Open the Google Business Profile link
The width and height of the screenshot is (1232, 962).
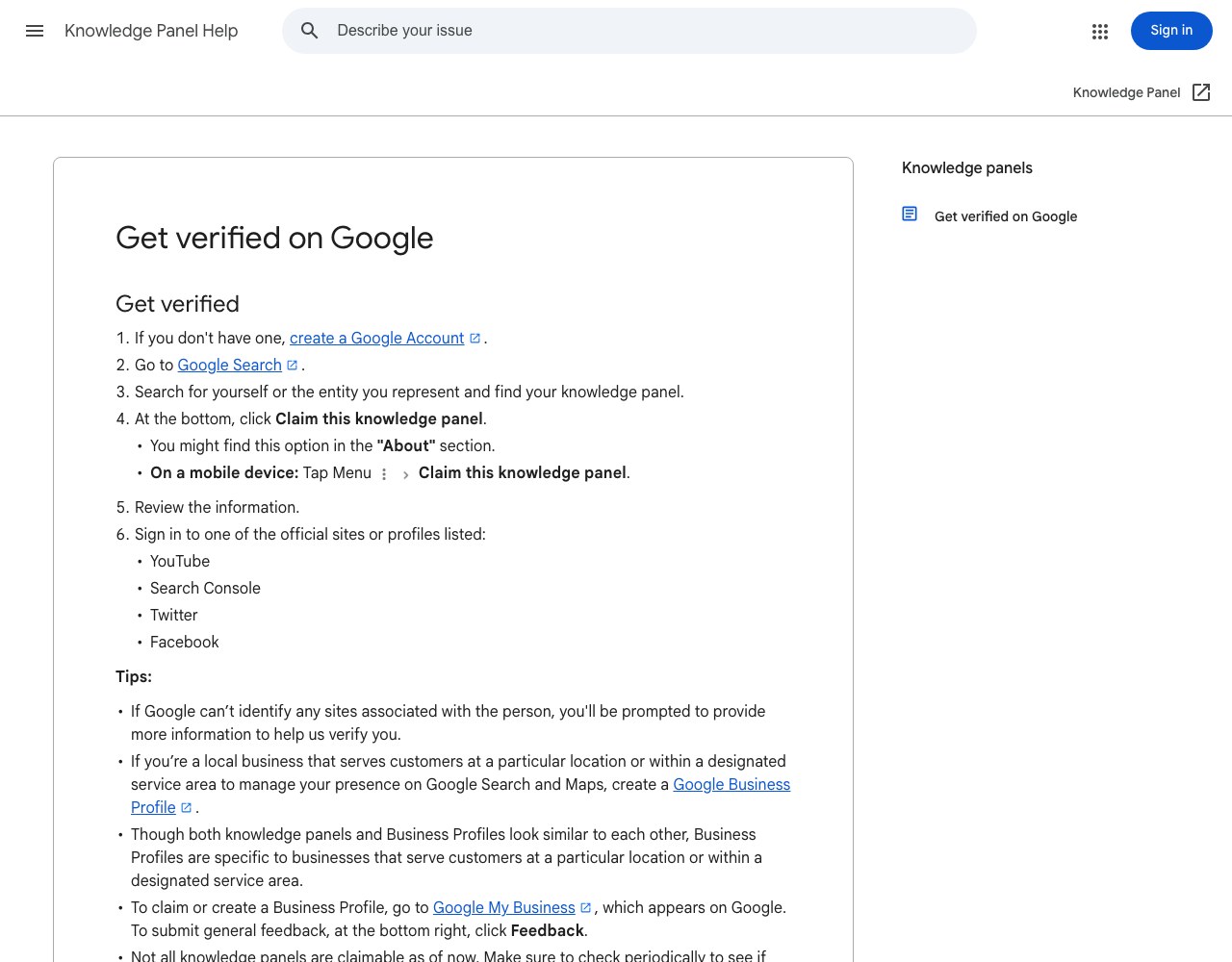(x=731, y=785)
